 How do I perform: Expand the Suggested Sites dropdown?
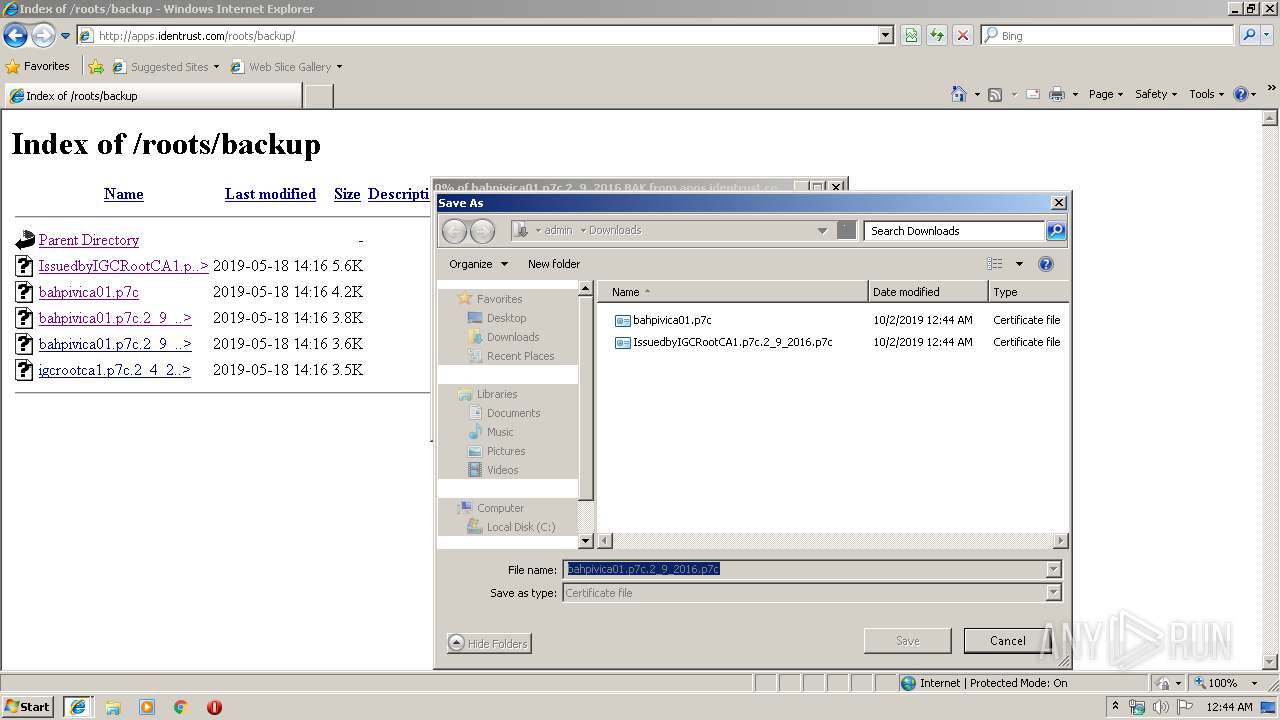pos(216,67)
